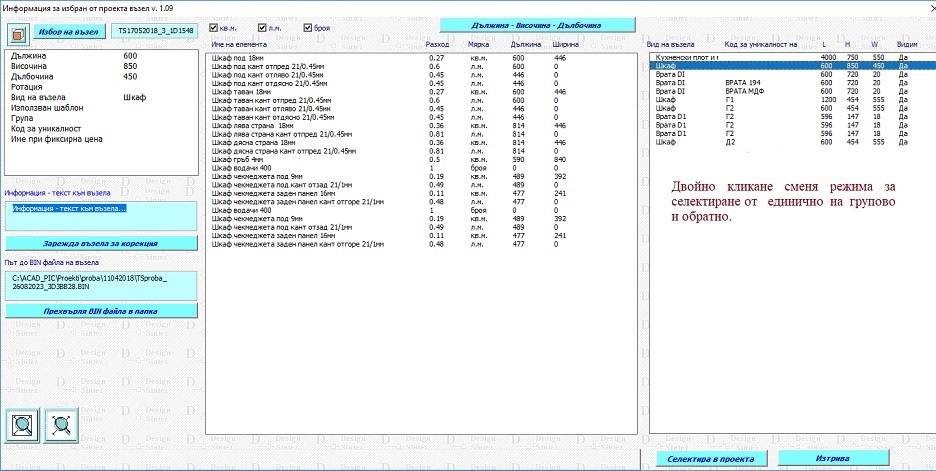Click the zoom-to-node magnifier icon
This screenshot has height=471, width=936.
[23, 425]
